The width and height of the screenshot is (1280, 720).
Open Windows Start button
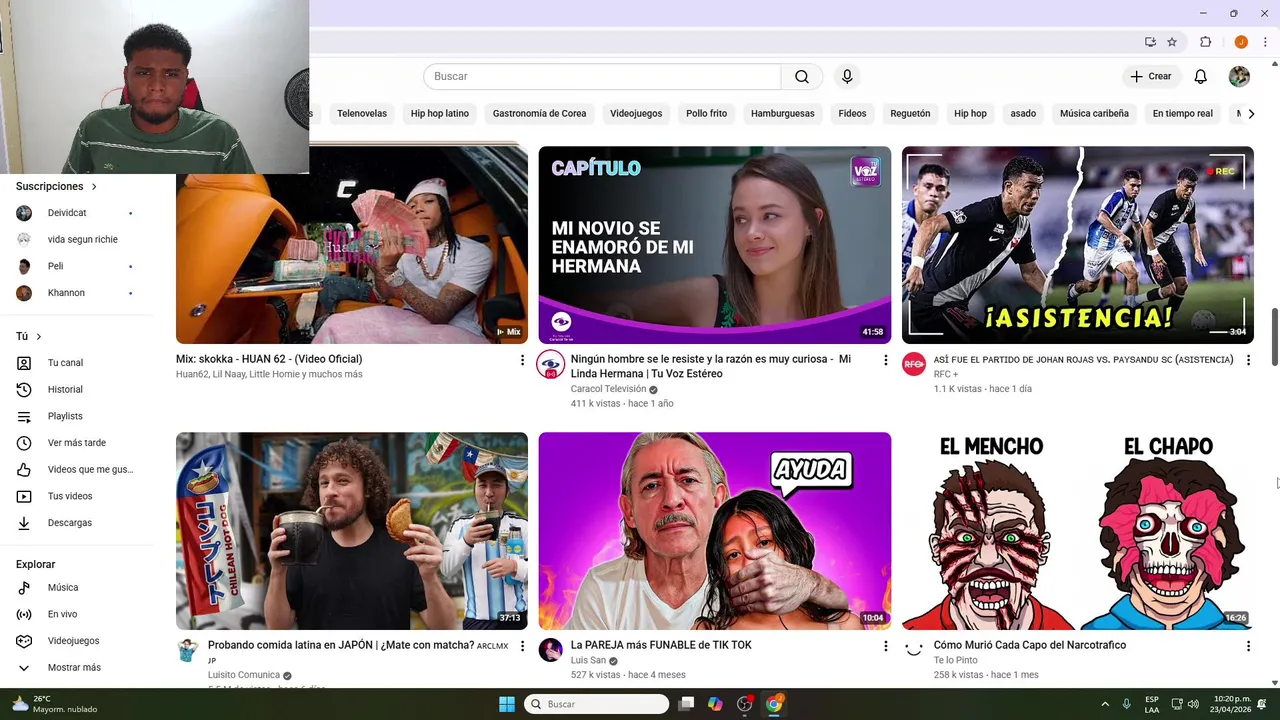pyautogui.click(x=507, y=704)
